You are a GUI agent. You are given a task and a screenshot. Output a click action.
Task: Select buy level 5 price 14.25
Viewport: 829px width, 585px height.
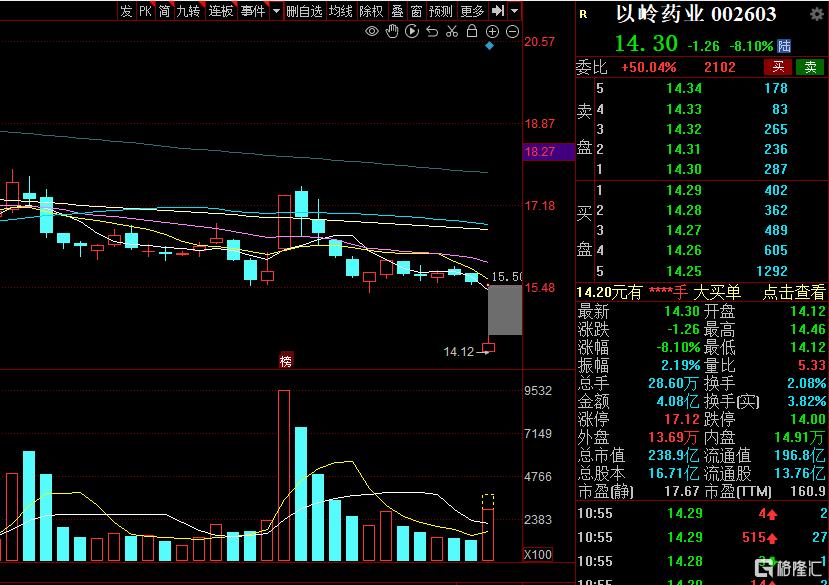point(684,271)
